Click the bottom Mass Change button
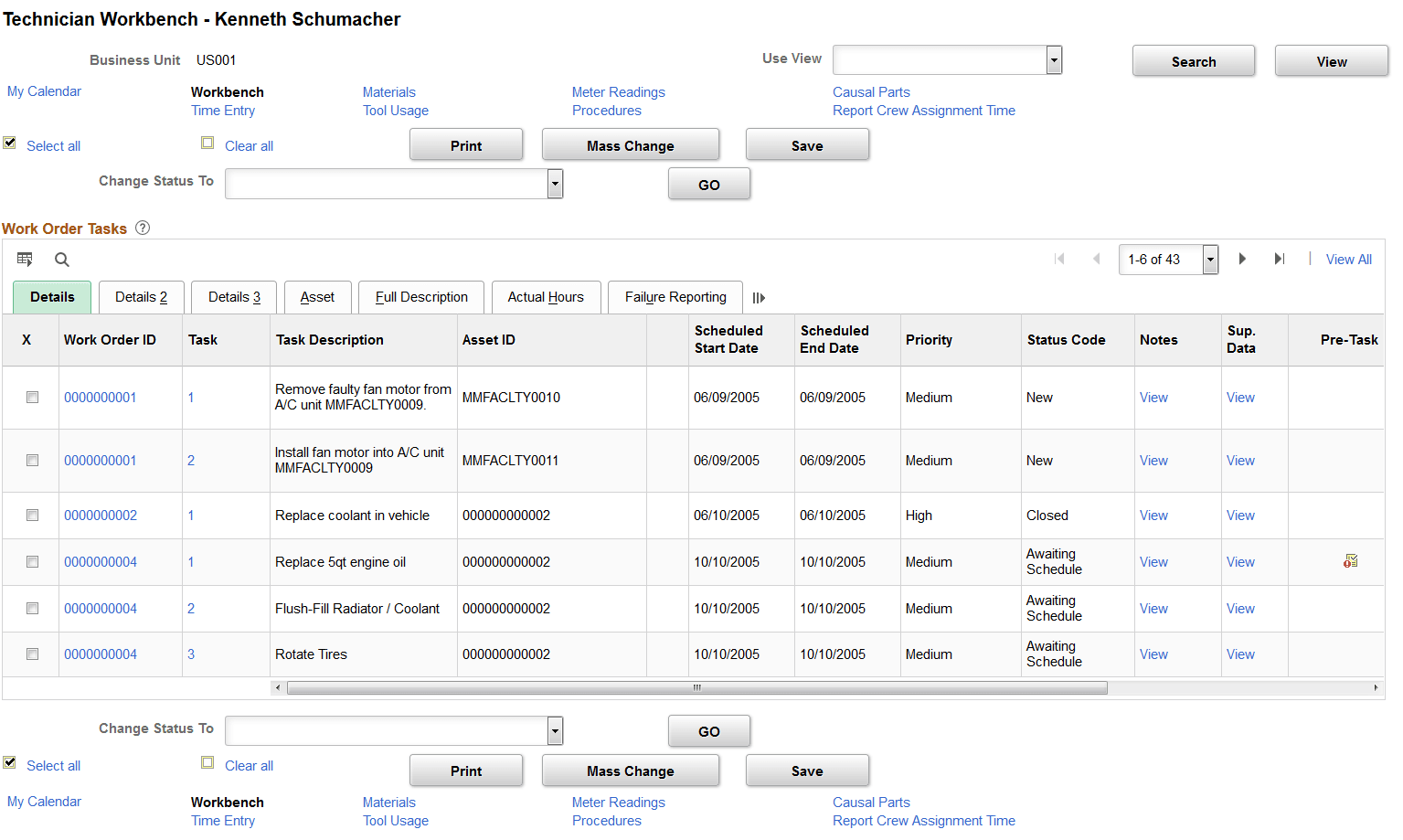1403x840 pixels. (x=631, y=771)
